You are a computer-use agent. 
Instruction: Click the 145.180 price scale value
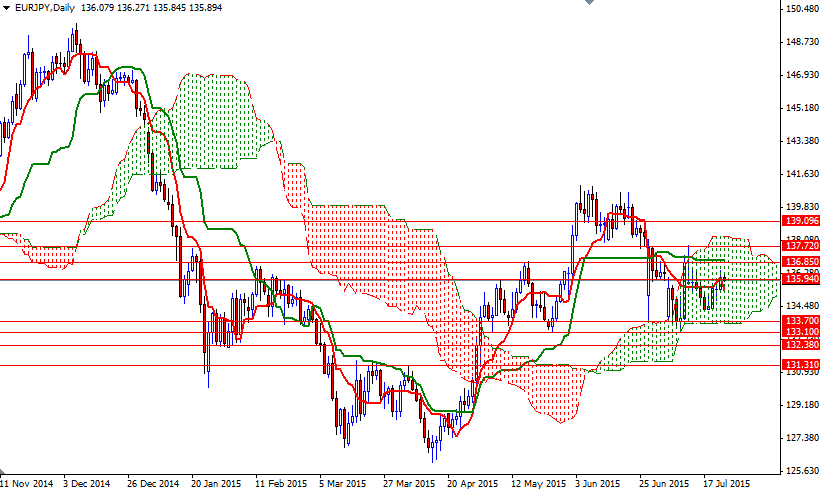click(802, 108)
